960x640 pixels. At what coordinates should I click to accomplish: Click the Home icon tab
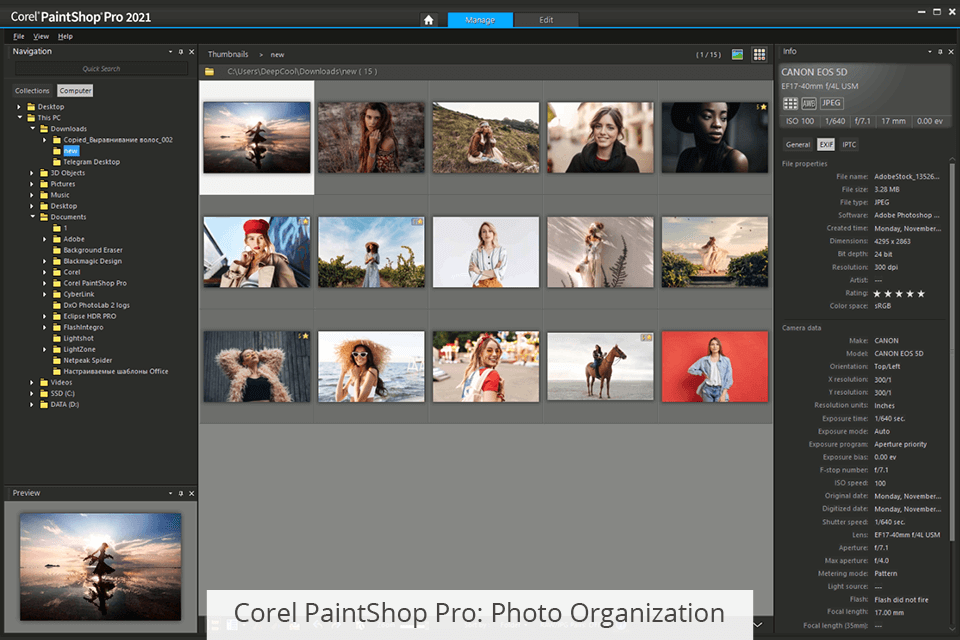click(428, 20)
